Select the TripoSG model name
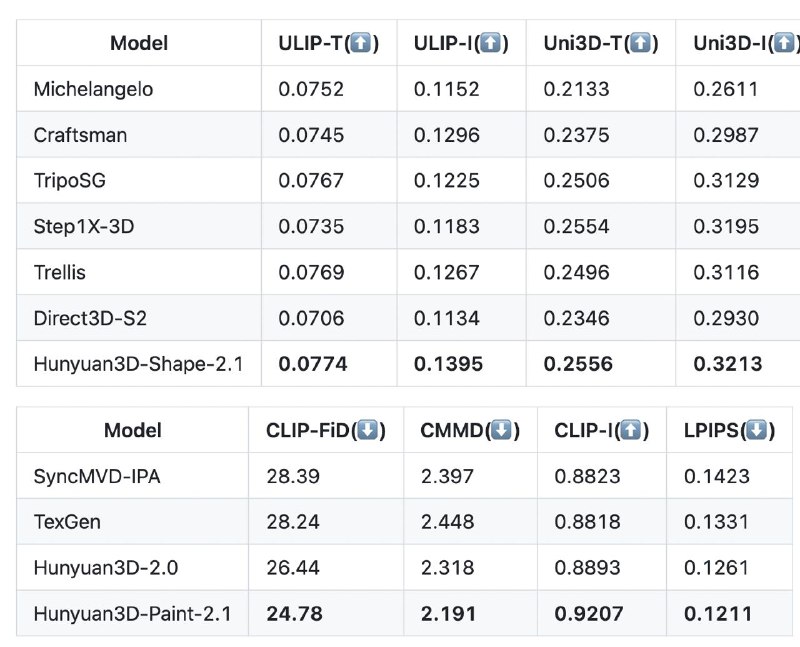 tap(70, 181)
